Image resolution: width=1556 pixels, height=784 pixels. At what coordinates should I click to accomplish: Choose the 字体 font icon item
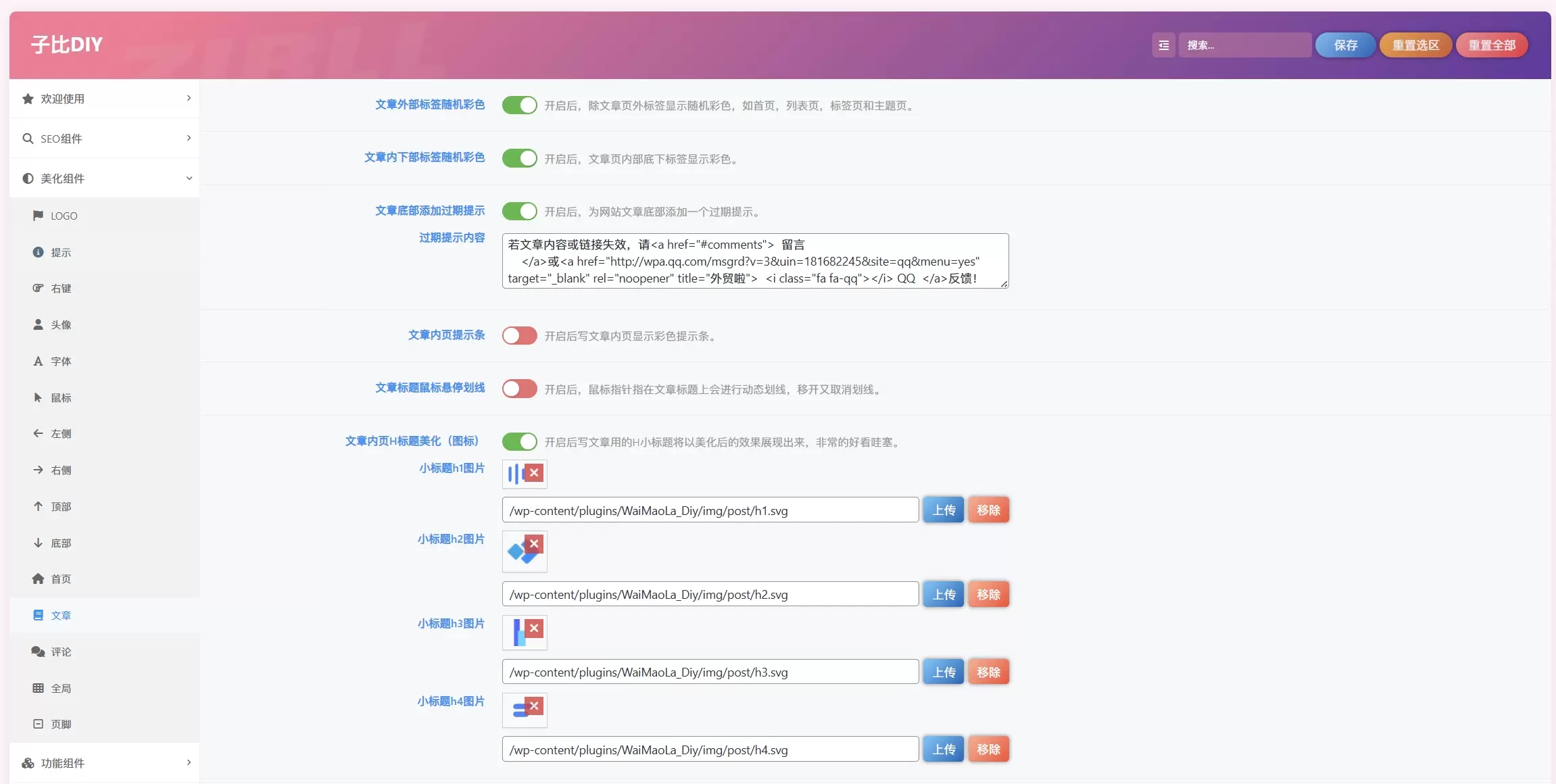tap(105, 362)
